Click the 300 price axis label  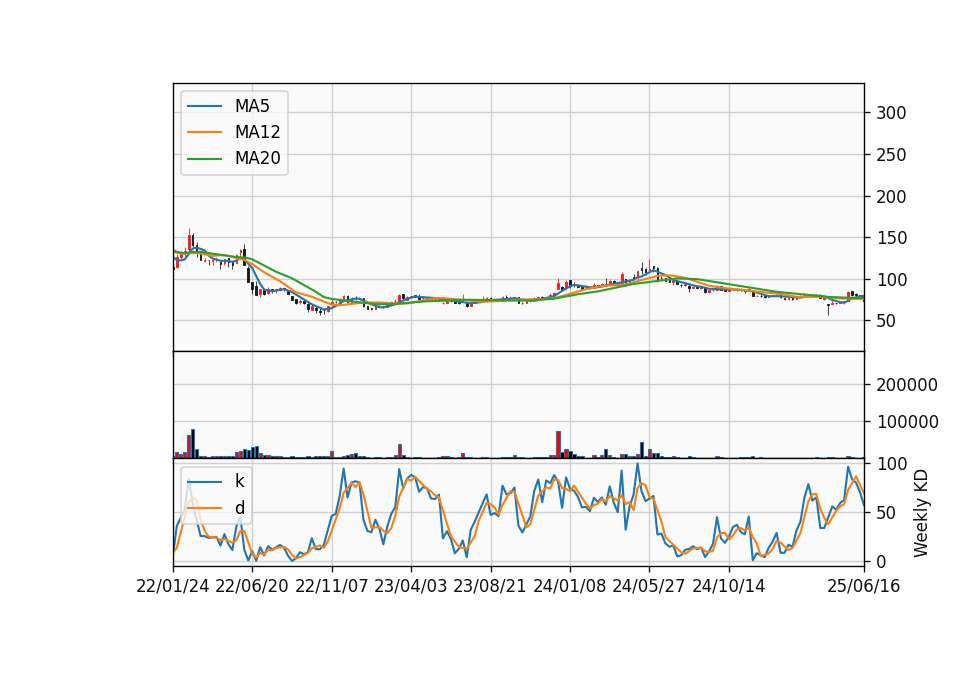click(x=891, y=113)
